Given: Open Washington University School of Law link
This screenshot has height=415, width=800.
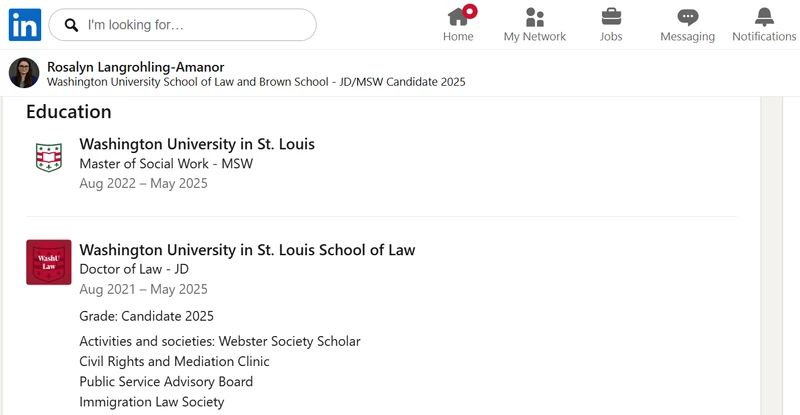Looking at the screenshot, I should pyautogui.click(x=247, y=250).
